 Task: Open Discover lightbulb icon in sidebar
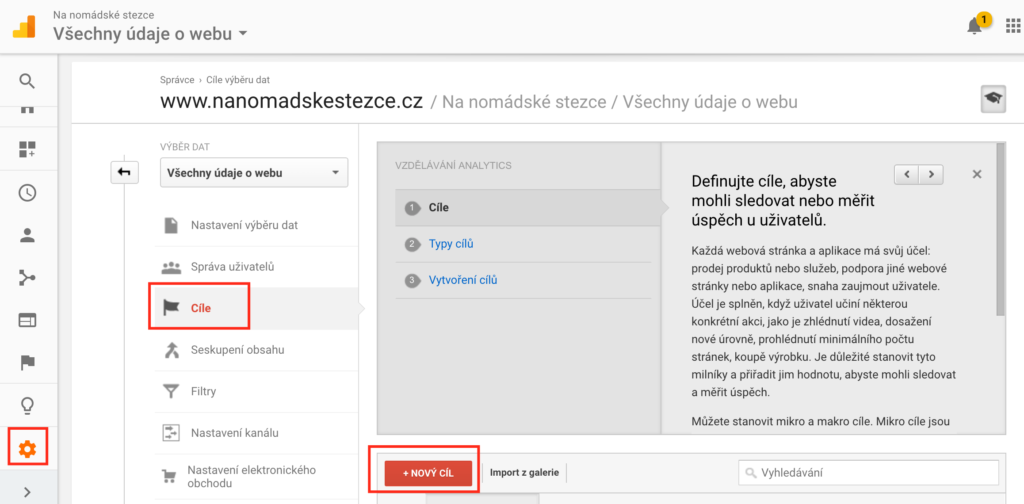tap(28, 405)
